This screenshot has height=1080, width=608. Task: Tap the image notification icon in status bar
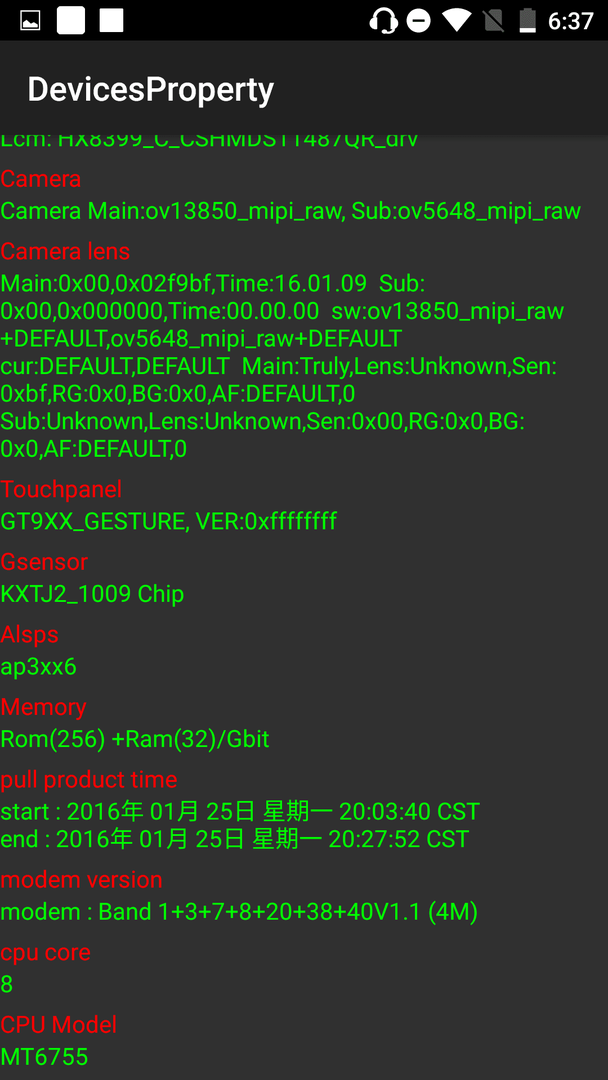[30, 21]
